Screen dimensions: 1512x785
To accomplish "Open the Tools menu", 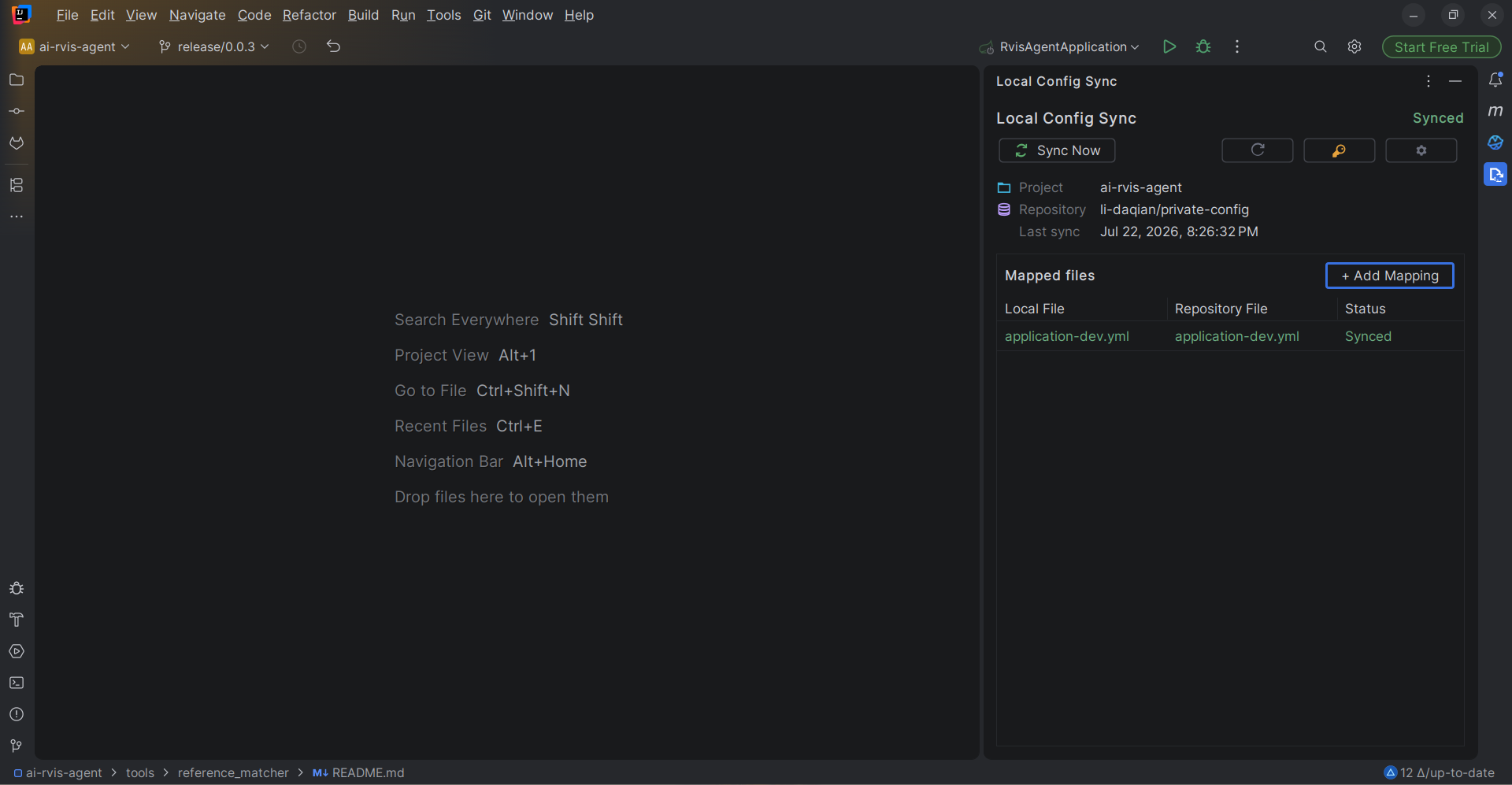I will tap(444, 15).
